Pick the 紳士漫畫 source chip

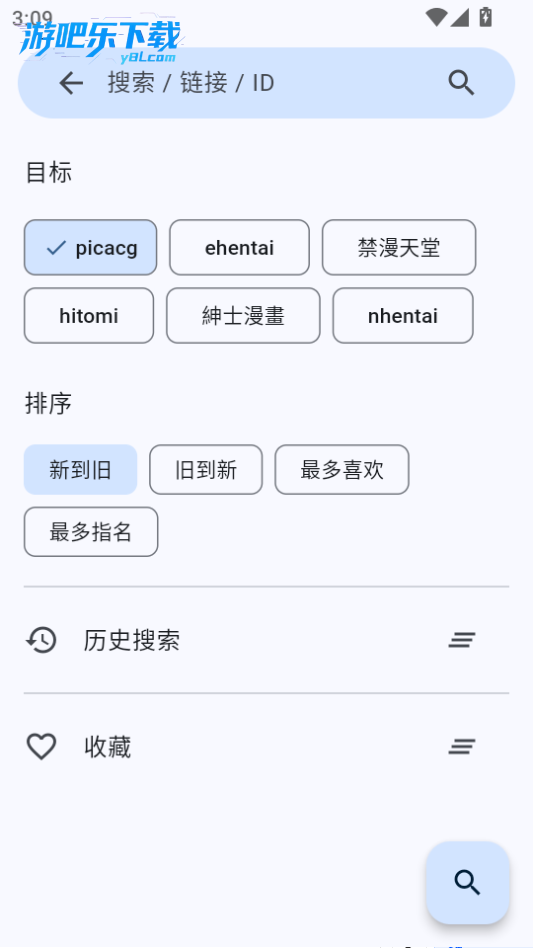click(243, 316)
